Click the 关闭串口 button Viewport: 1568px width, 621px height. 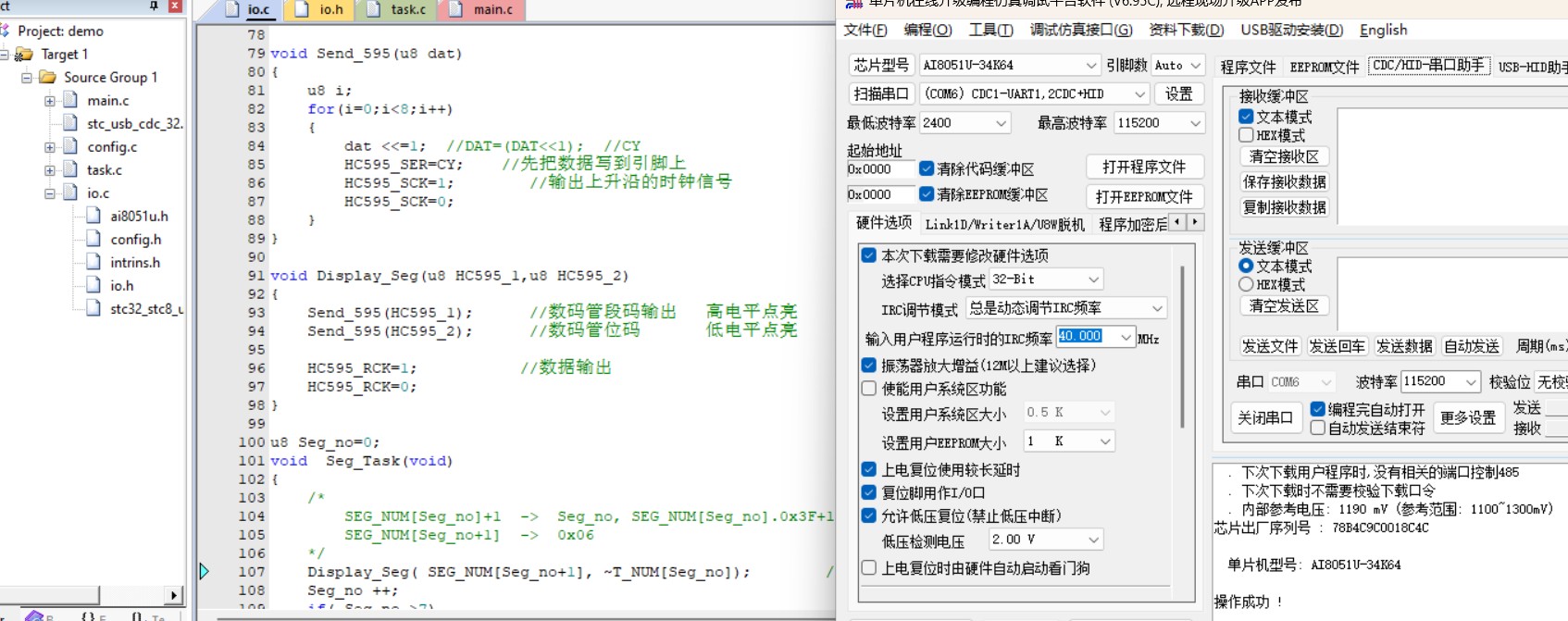[x=1264, y=417]
